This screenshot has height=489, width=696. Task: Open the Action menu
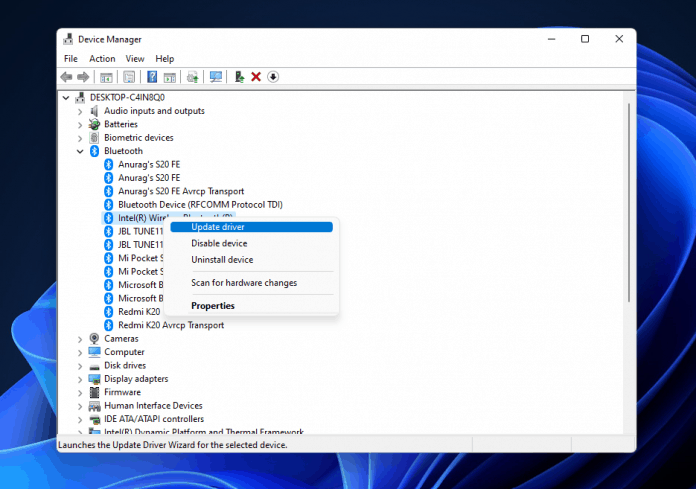102,59
